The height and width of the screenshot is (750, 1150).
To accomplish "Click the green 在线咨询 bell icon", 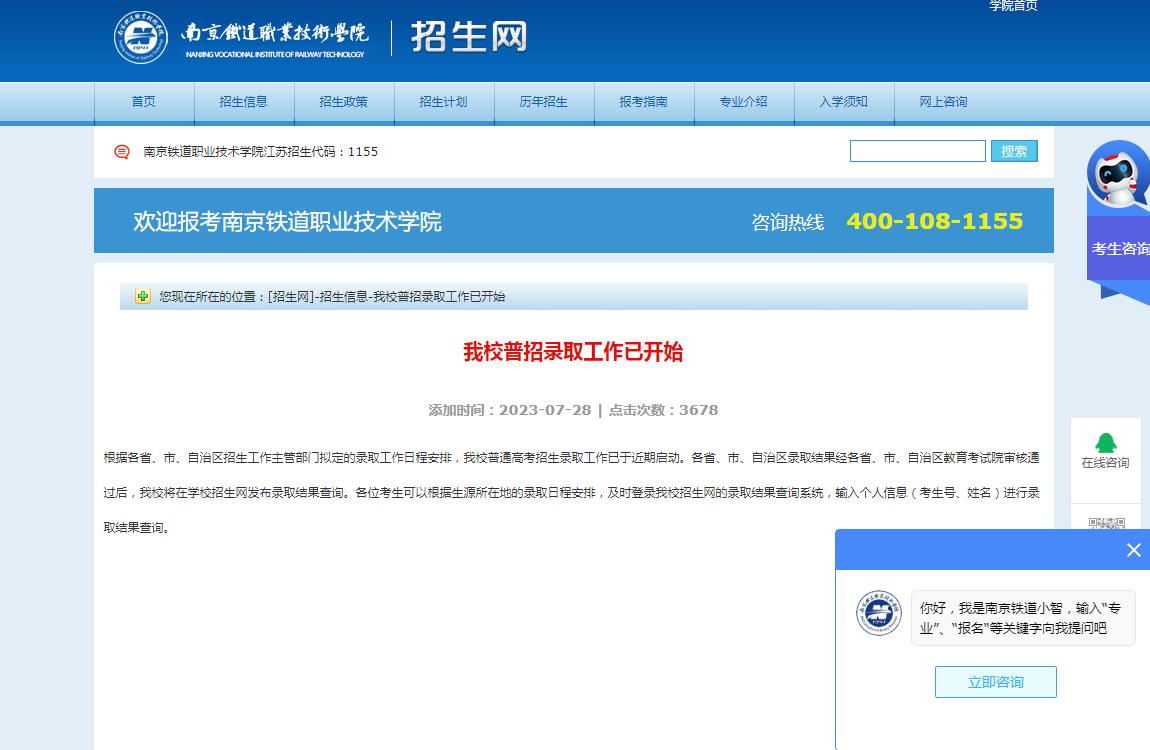I will coord(1105,443).
